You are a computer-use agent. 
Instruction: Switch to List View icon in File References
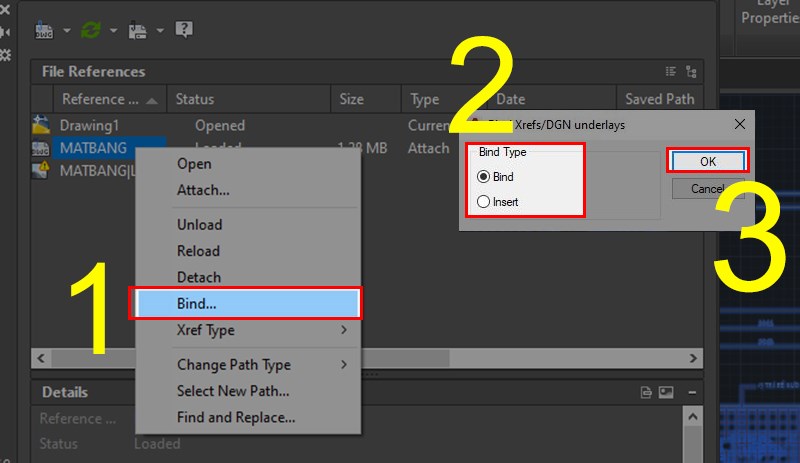(x=671, y=71)
